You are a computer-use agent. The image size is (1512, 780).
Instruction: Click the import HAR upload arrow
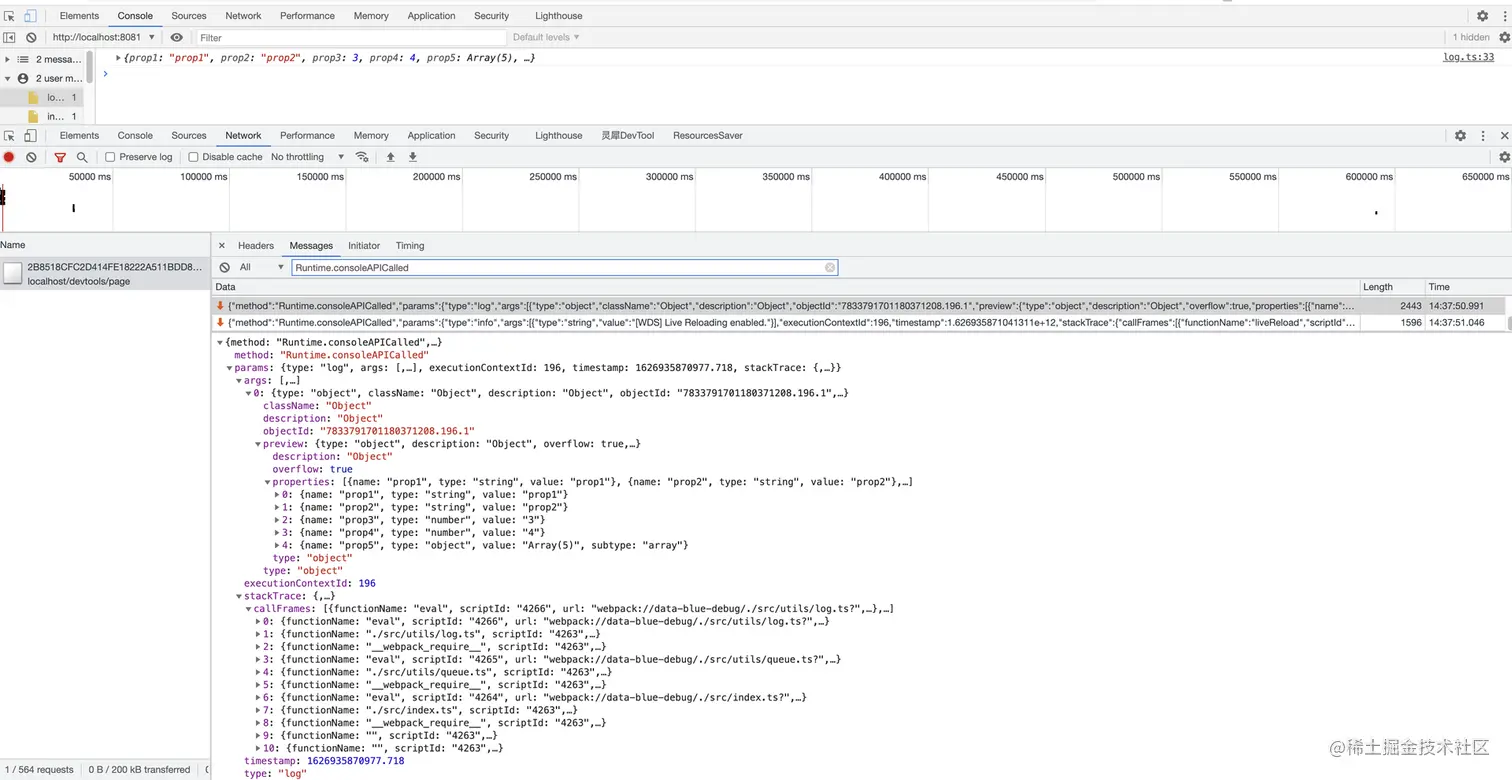(x=391, y=157)
